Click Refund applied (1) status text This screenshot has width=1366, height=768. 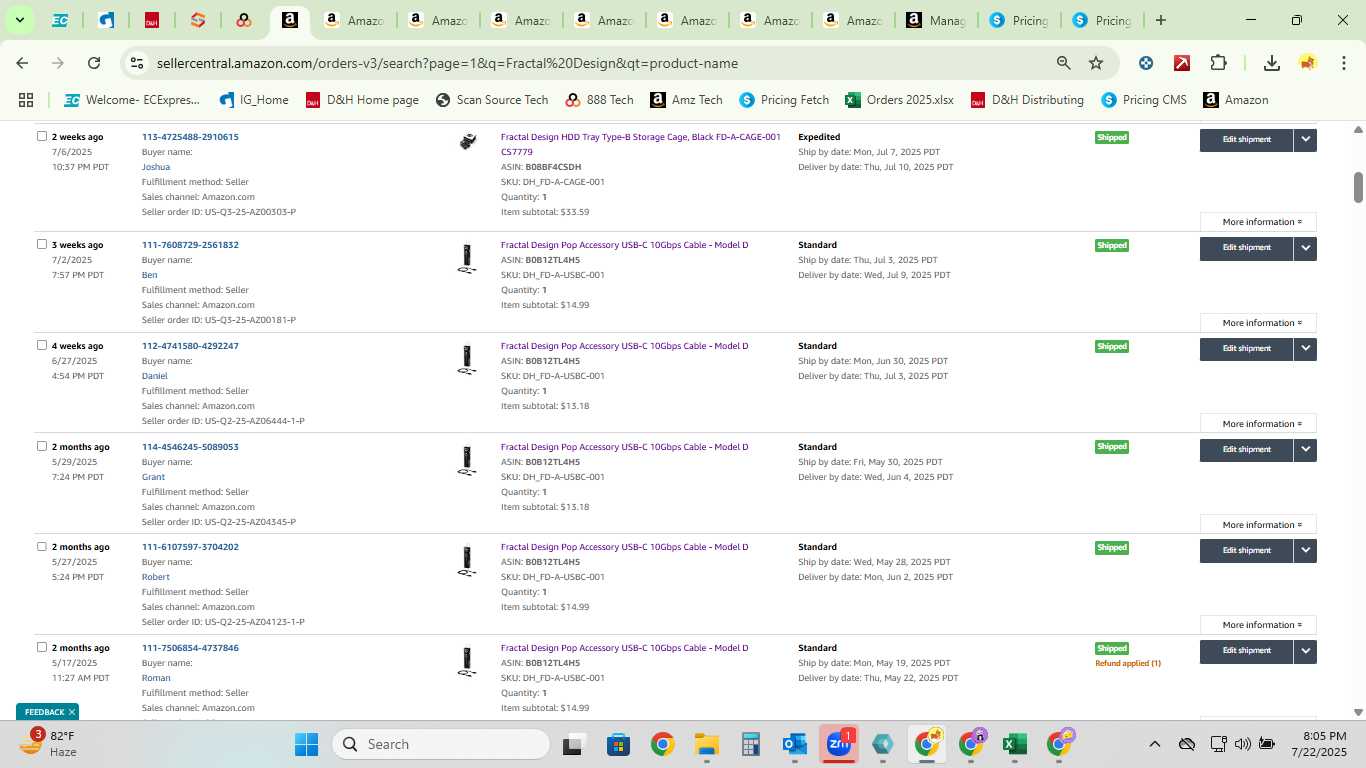pos(1128,663)
